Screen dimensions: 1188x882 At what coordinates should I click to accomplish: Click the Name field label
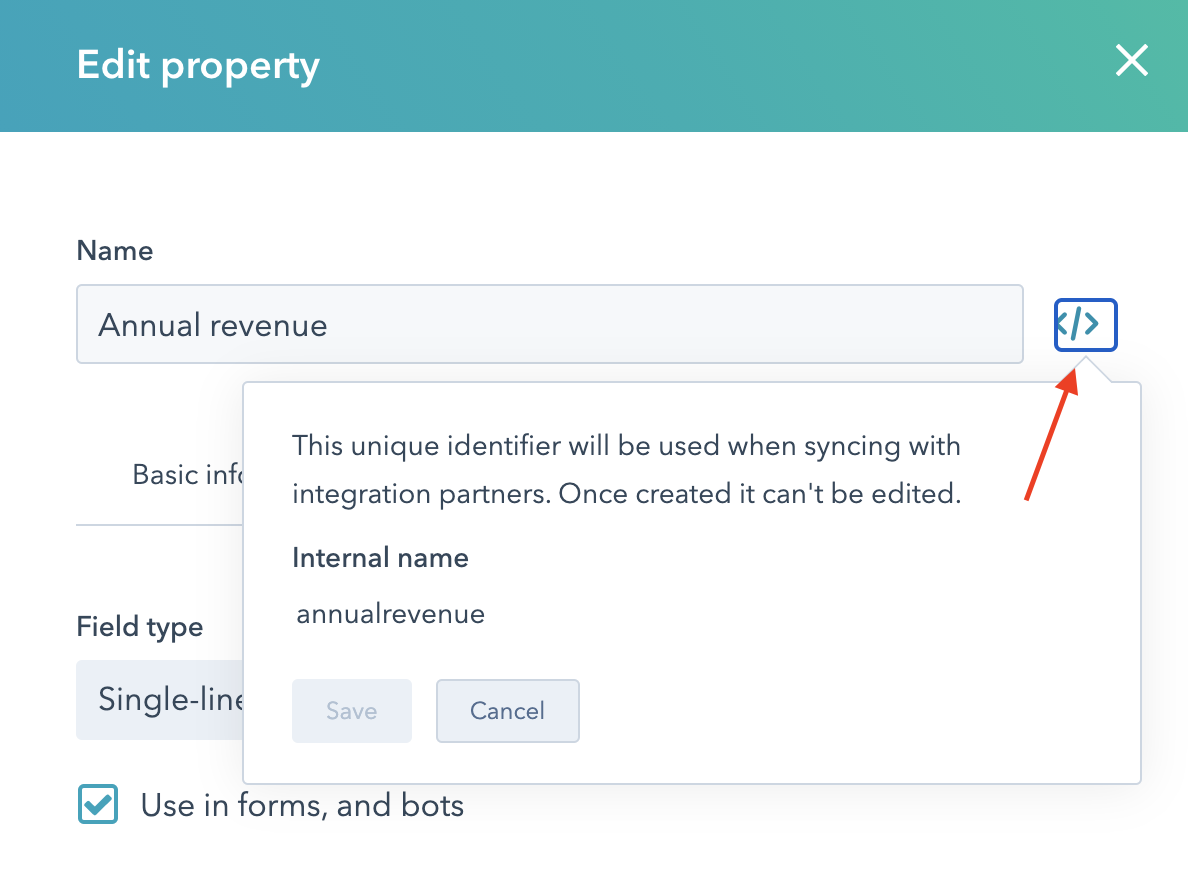click(x=115, y=250)
